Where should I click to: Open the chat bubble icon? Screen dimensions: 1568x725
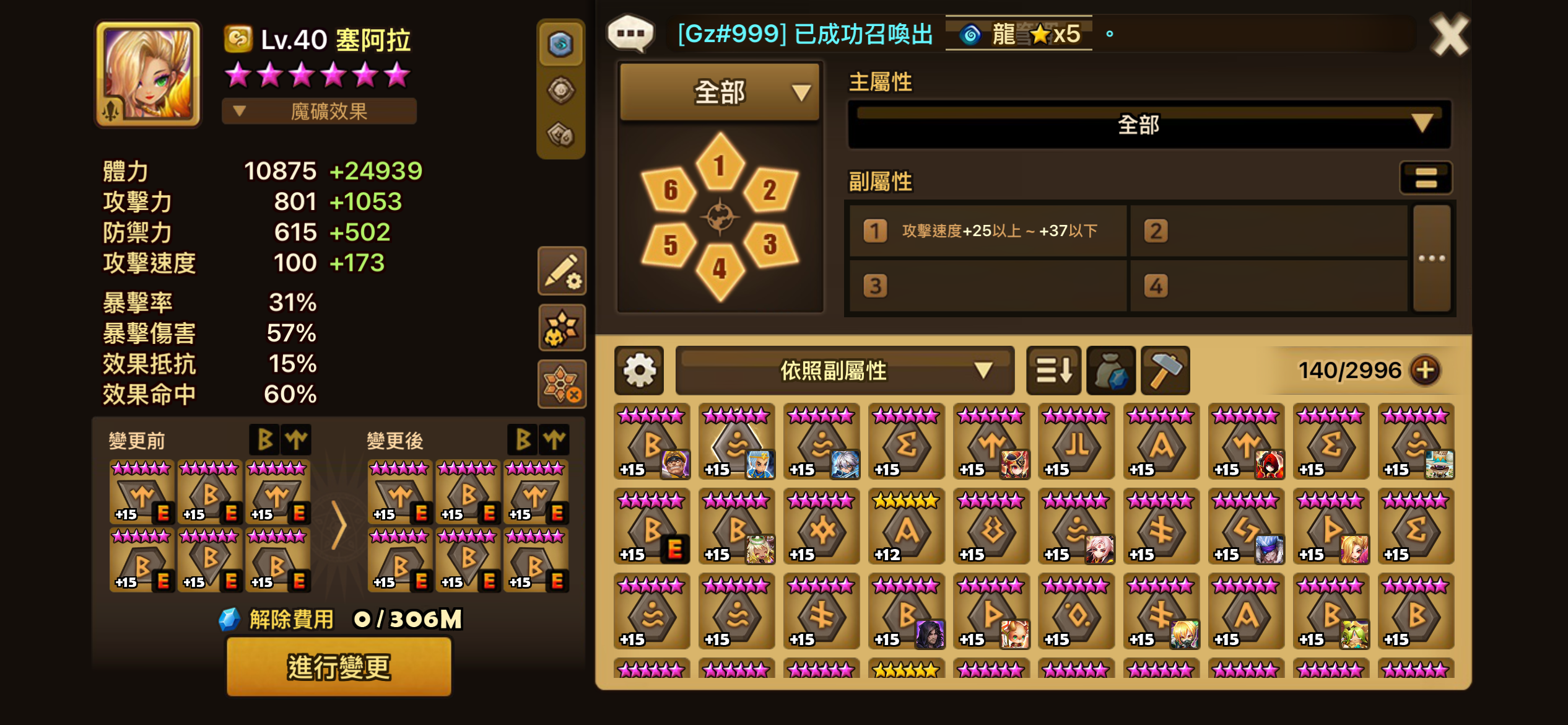tap(631, 33)
